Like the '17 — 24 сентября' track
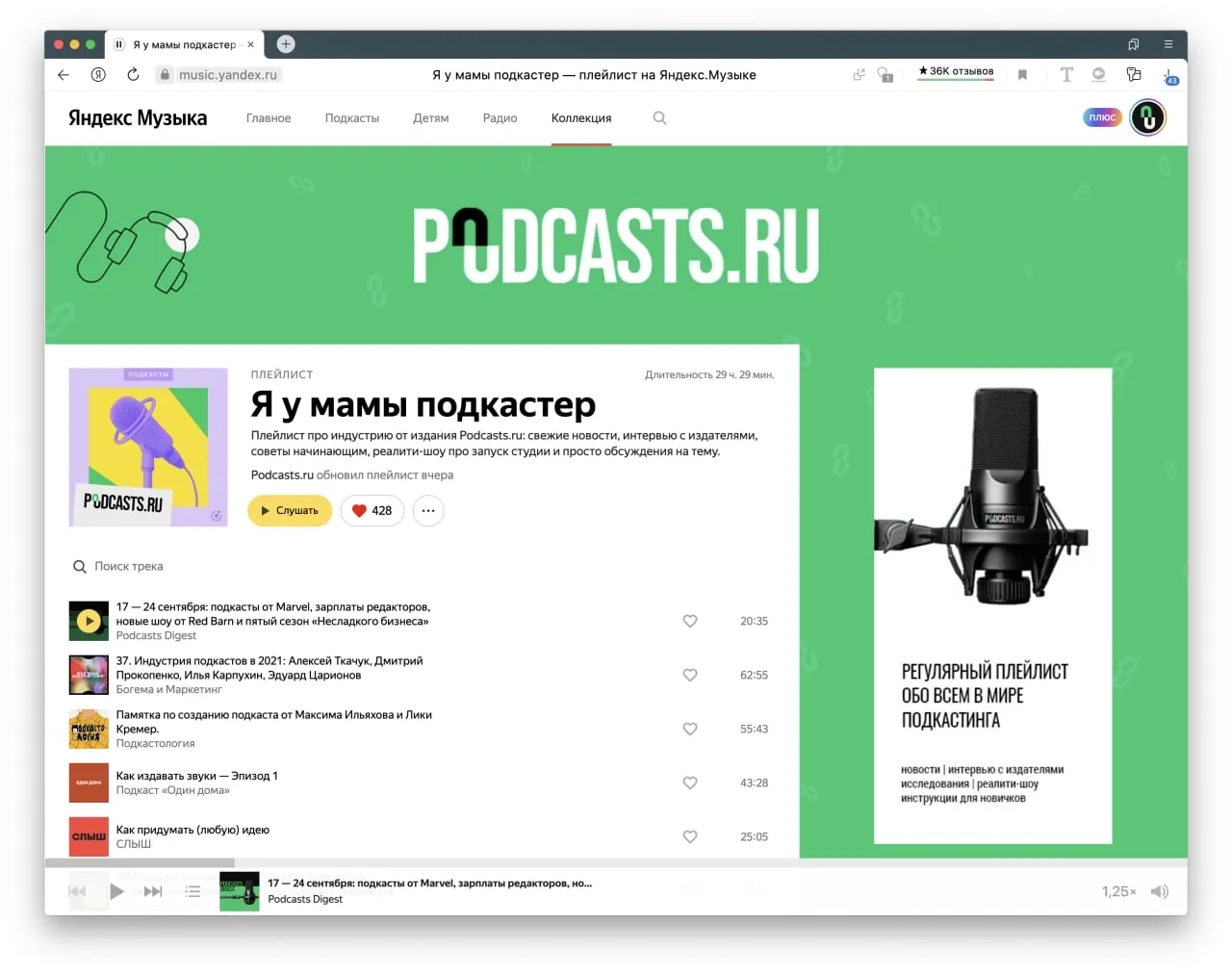The height and width of the screenshot is (974, 1232). pyautogui.click(x=690, y=622)
